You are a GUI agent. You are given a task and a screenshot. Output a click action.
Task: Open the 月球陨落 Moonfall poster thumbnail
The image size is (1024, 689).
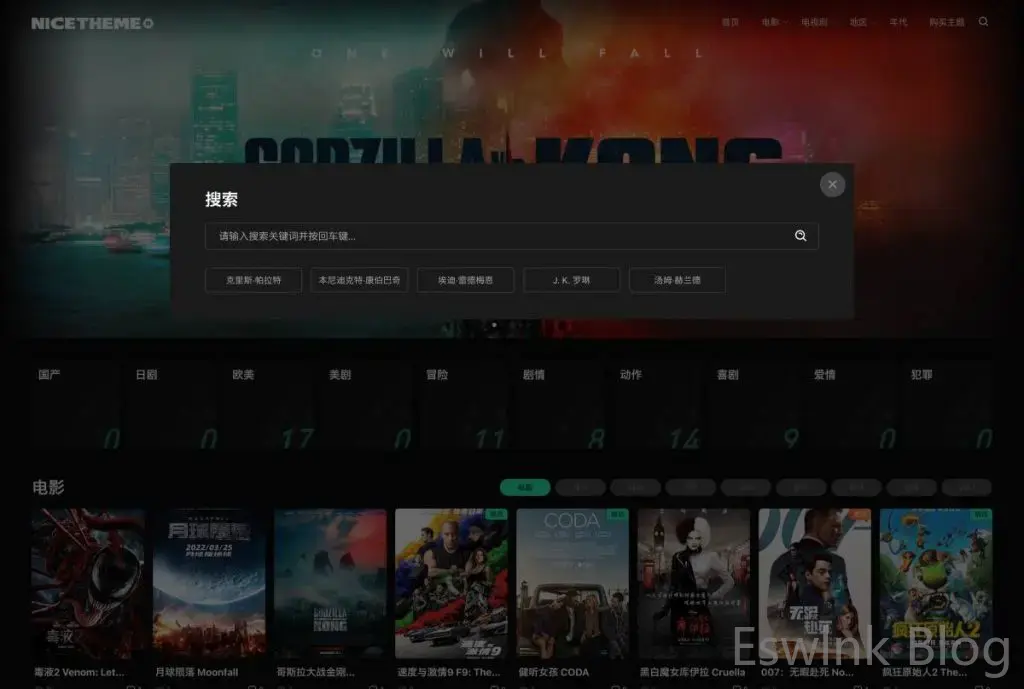(208, 583)
